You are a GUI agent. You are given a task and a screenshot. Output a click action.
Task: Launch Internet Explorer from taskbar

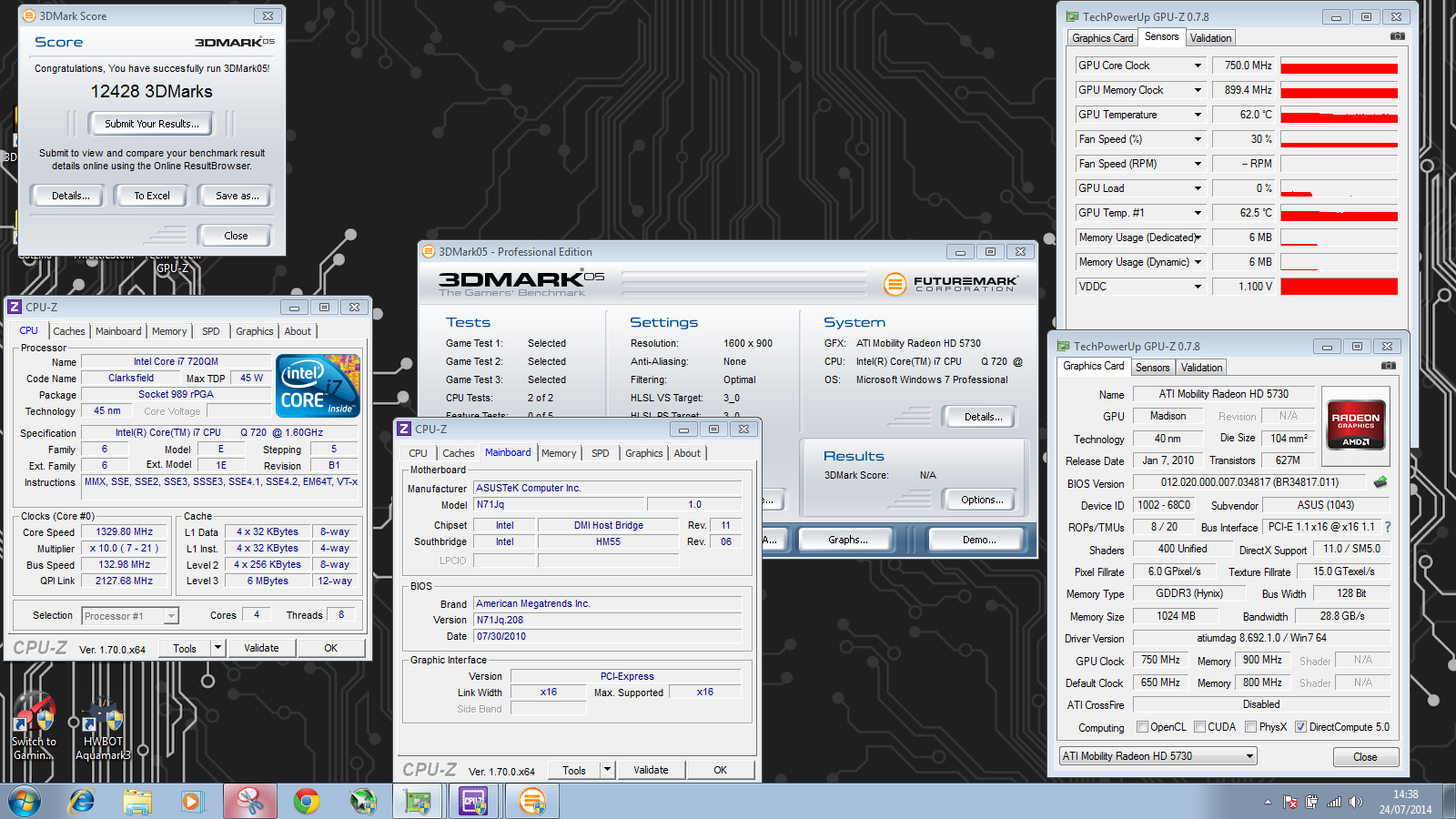point(82,802)
